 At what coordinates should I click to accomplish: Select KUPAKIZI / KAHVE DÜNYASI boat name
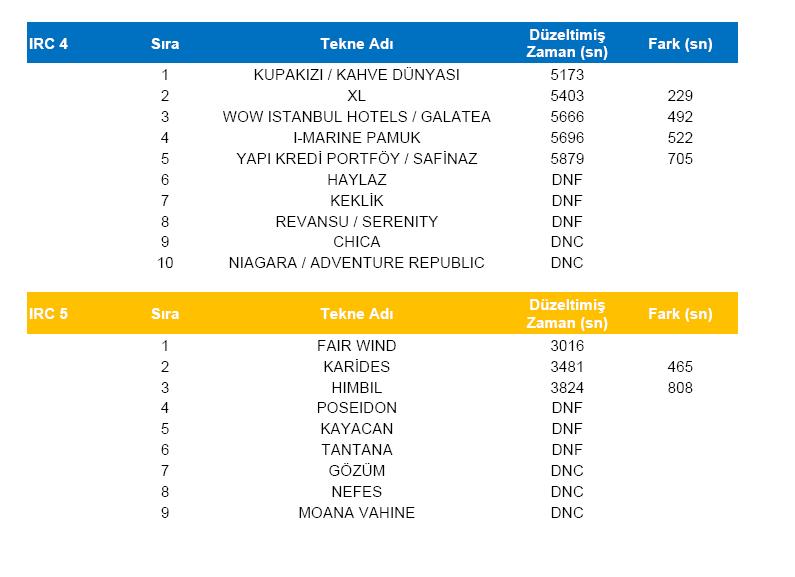[x=356, y=75]
